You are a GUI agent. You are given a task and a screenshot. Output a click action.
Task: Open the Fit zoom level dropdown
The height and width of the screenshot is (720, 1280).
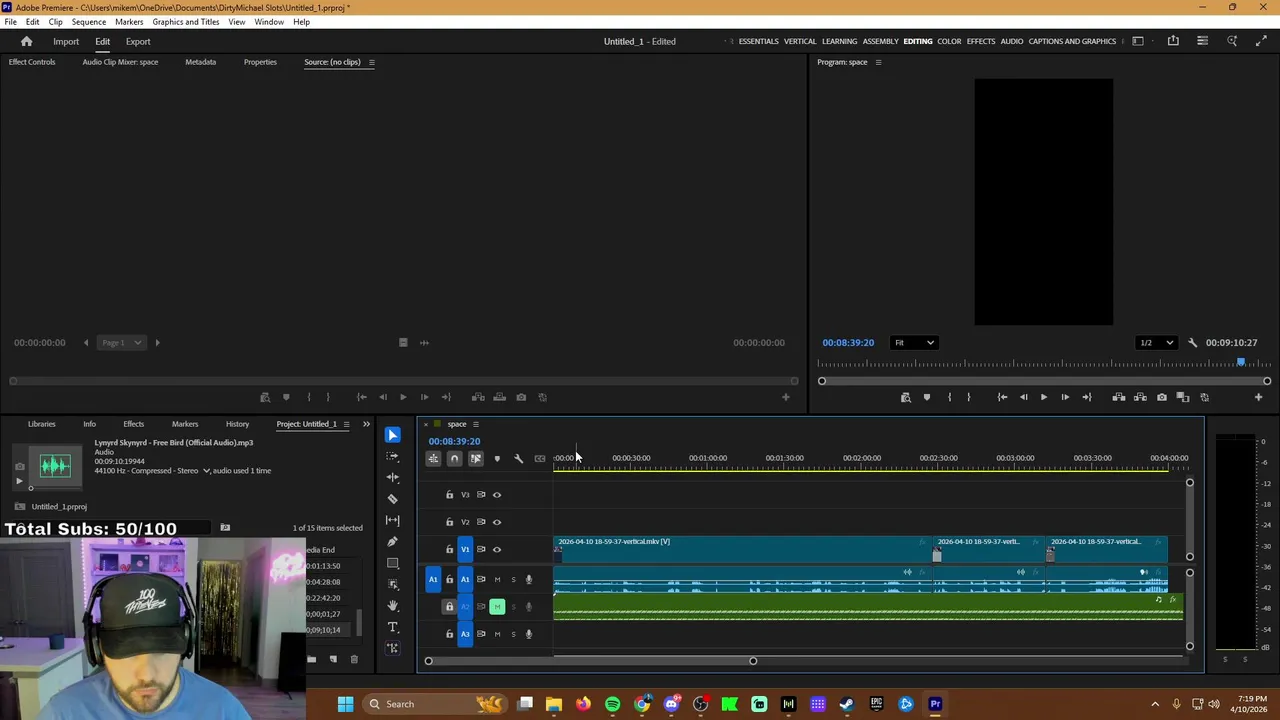(914, 343)
